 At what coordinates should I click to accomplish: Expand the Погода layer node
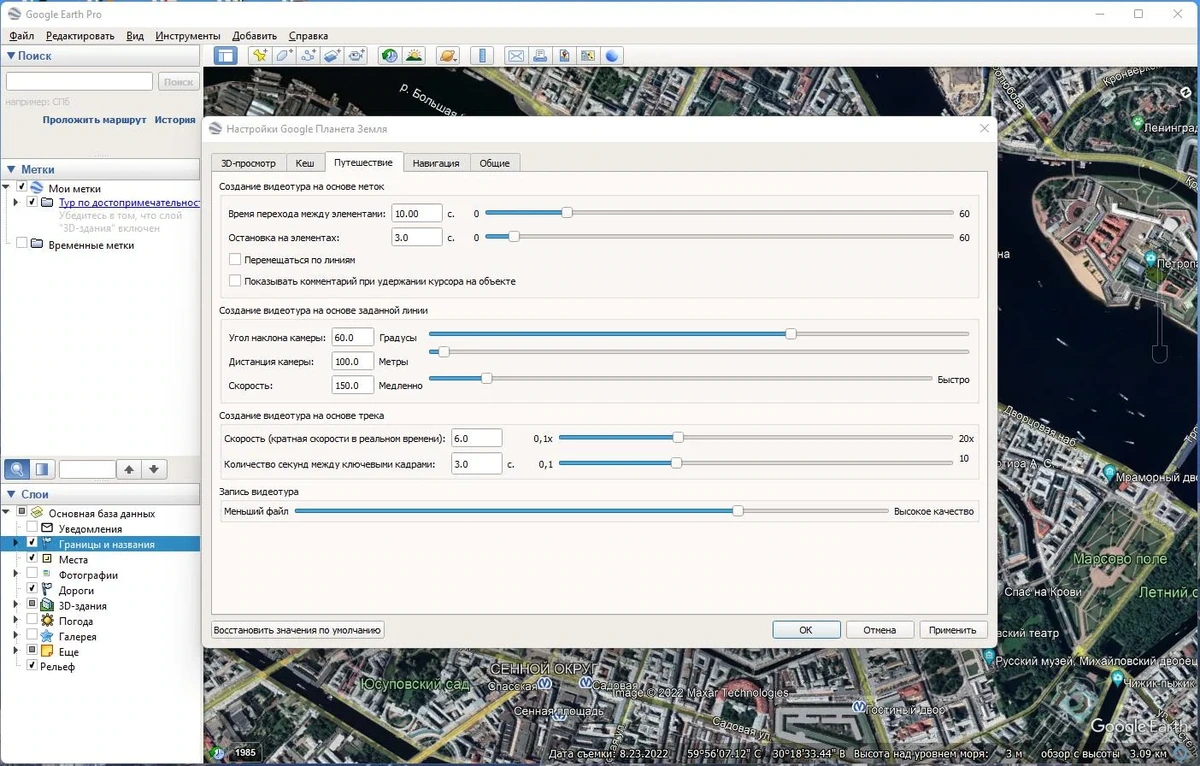[x=16, y=621]
